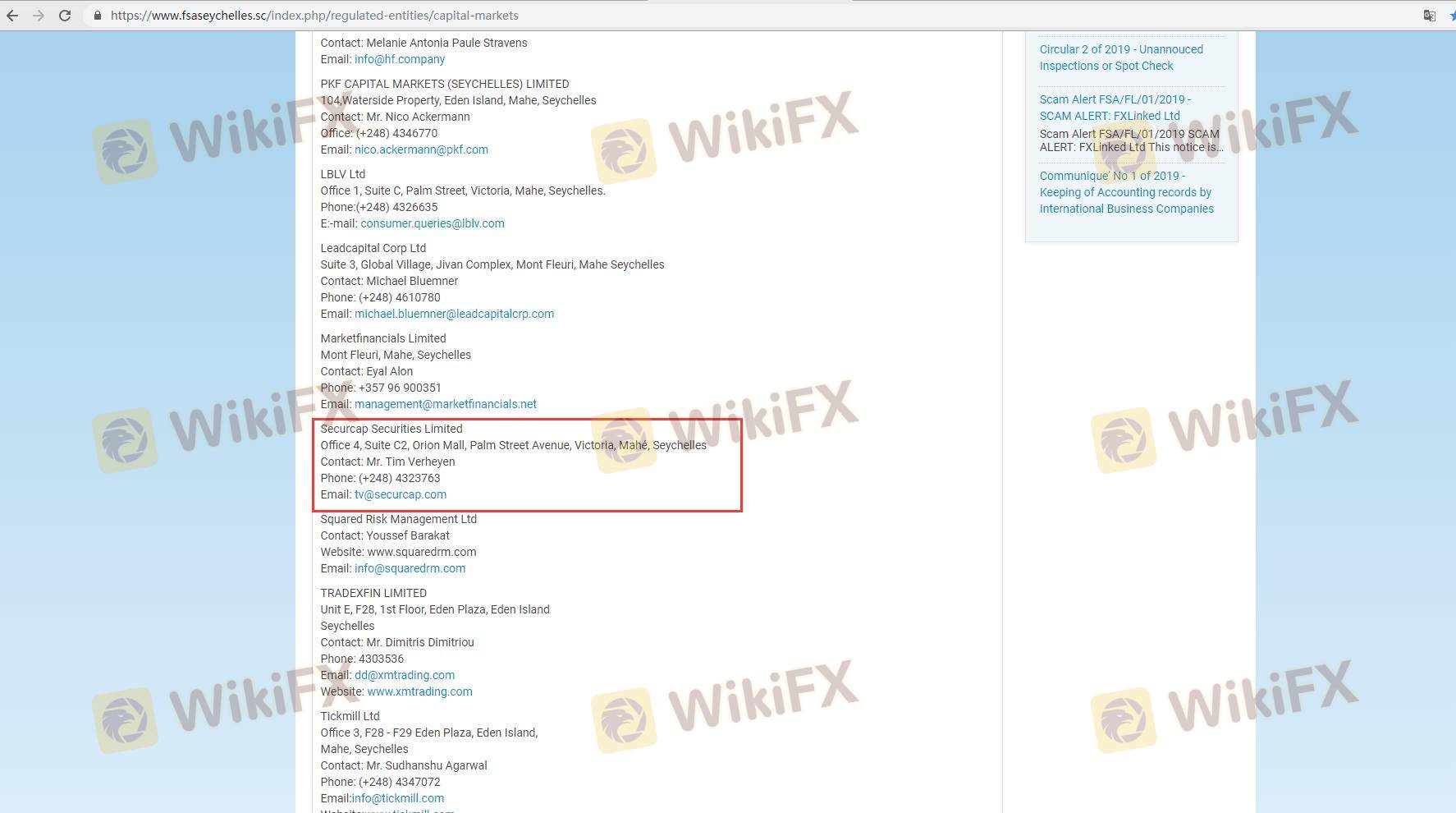
Task: Reload the page with the refresh icon
Action: click(x=65, y=16)
